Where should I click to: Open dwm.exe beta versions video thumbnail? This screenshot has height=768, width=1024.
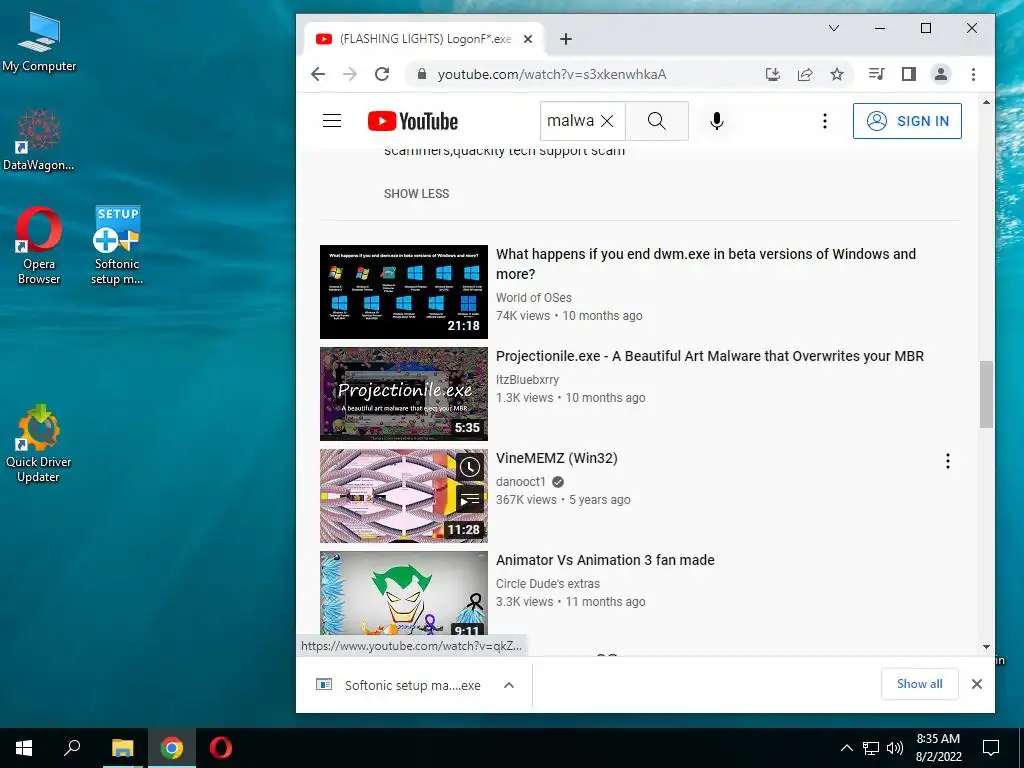point(404,292)
